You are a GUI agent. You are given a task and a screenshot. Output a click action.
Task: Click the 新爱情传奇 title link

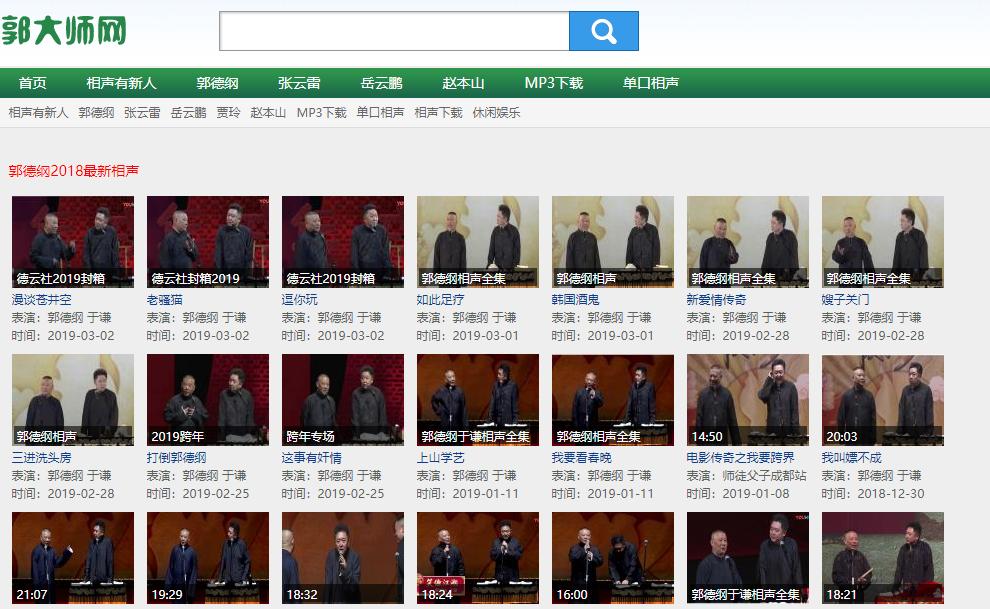pos(717,300)
